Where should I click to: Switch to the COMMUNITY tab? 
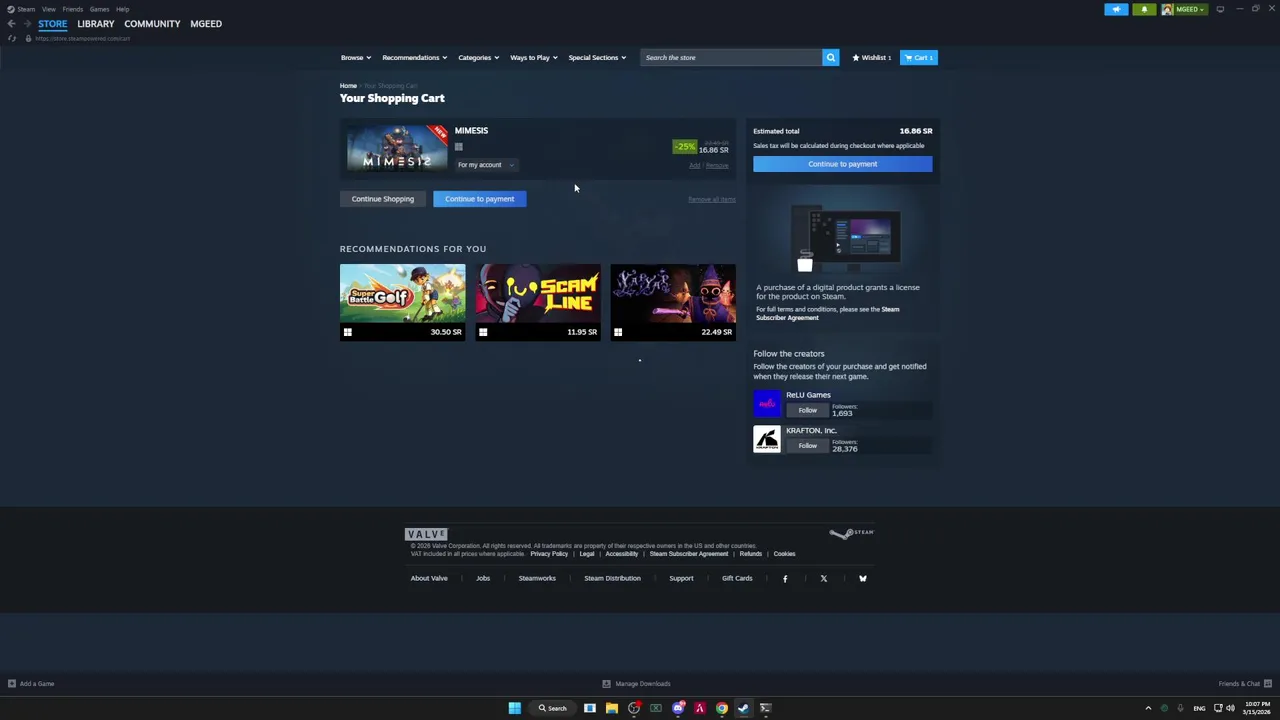click(152, 24)
